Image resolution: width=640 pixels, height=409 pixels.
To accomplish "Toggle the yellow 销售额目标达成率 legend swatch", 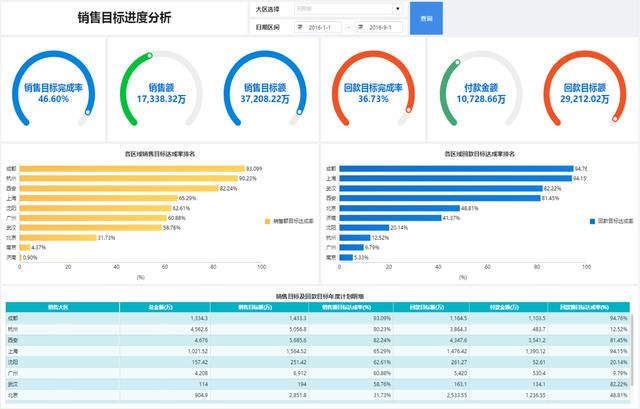I will point(268,221).
